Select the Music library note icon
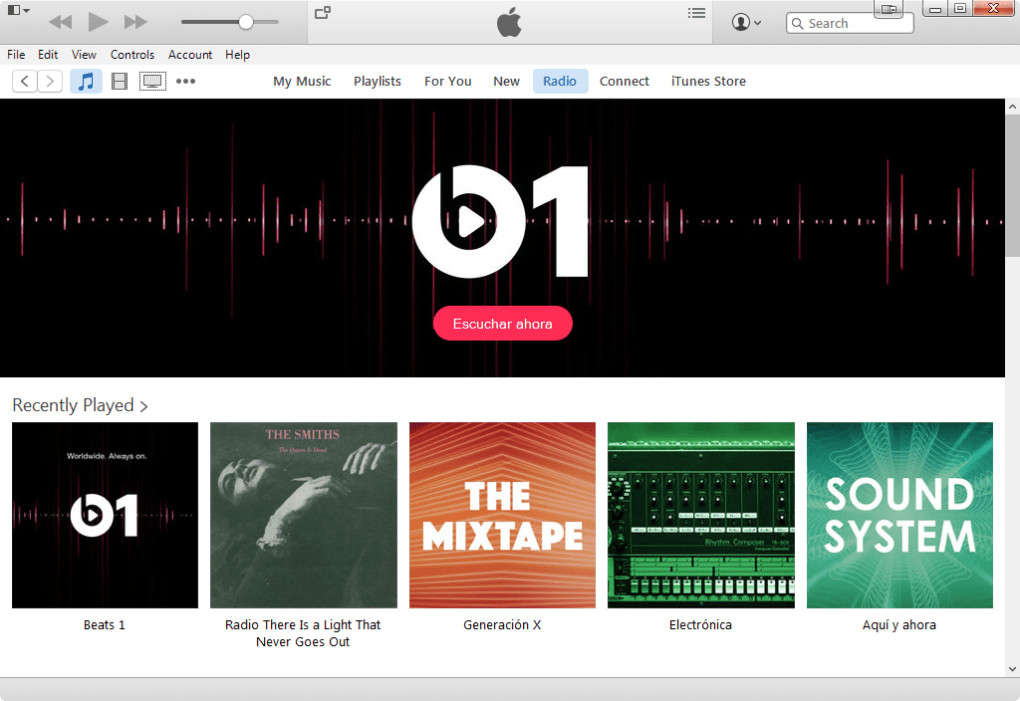Screen dimensions: 1020x701 (86, 81)
